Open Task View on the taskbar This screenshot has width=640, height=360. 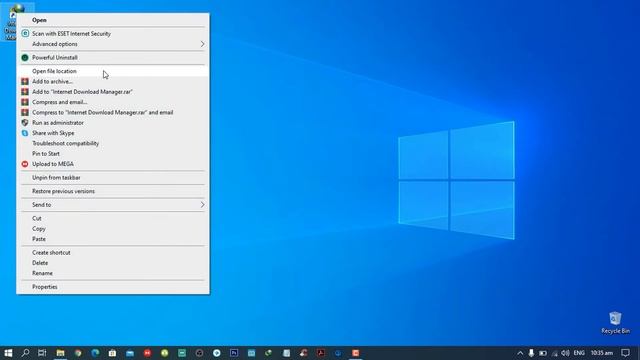coord(42,353)
